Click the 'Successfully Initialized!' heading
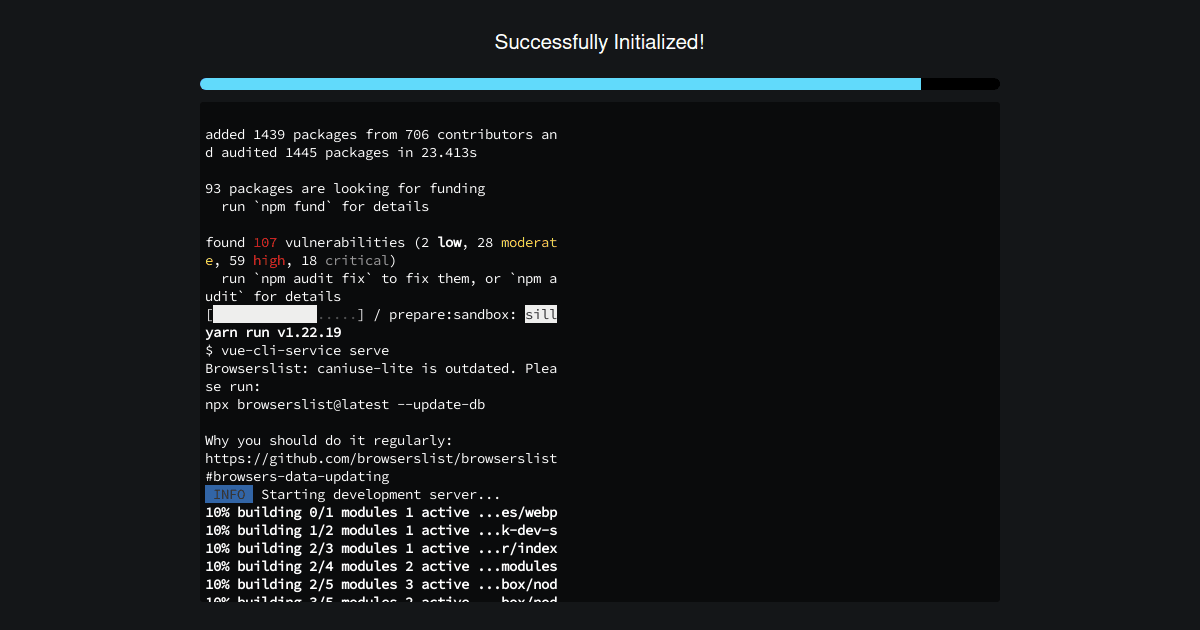The height and width of the screenshot is (630, 1200). 599,42
